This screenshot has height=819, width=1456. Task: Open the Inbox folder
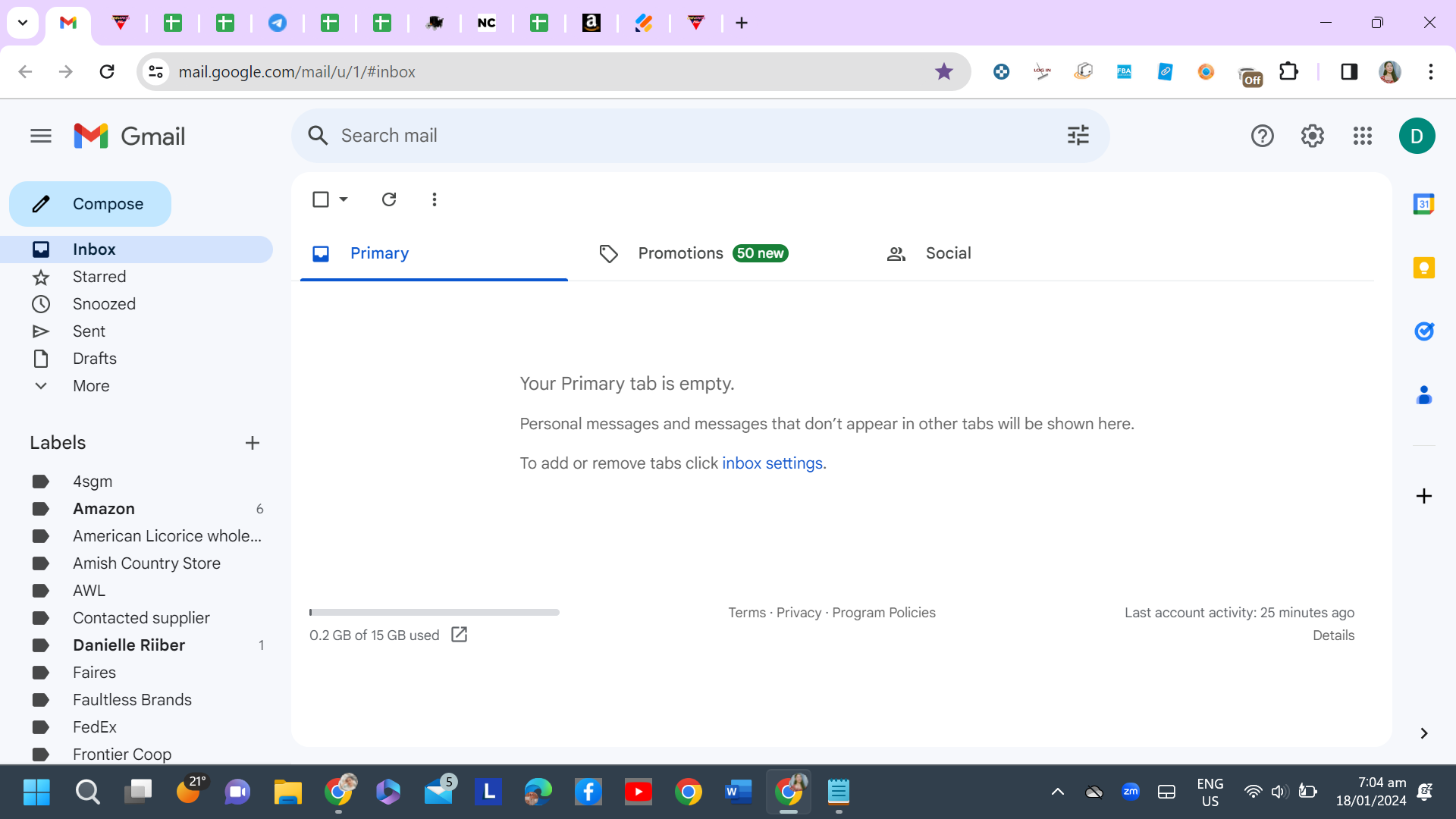(136, 249)
